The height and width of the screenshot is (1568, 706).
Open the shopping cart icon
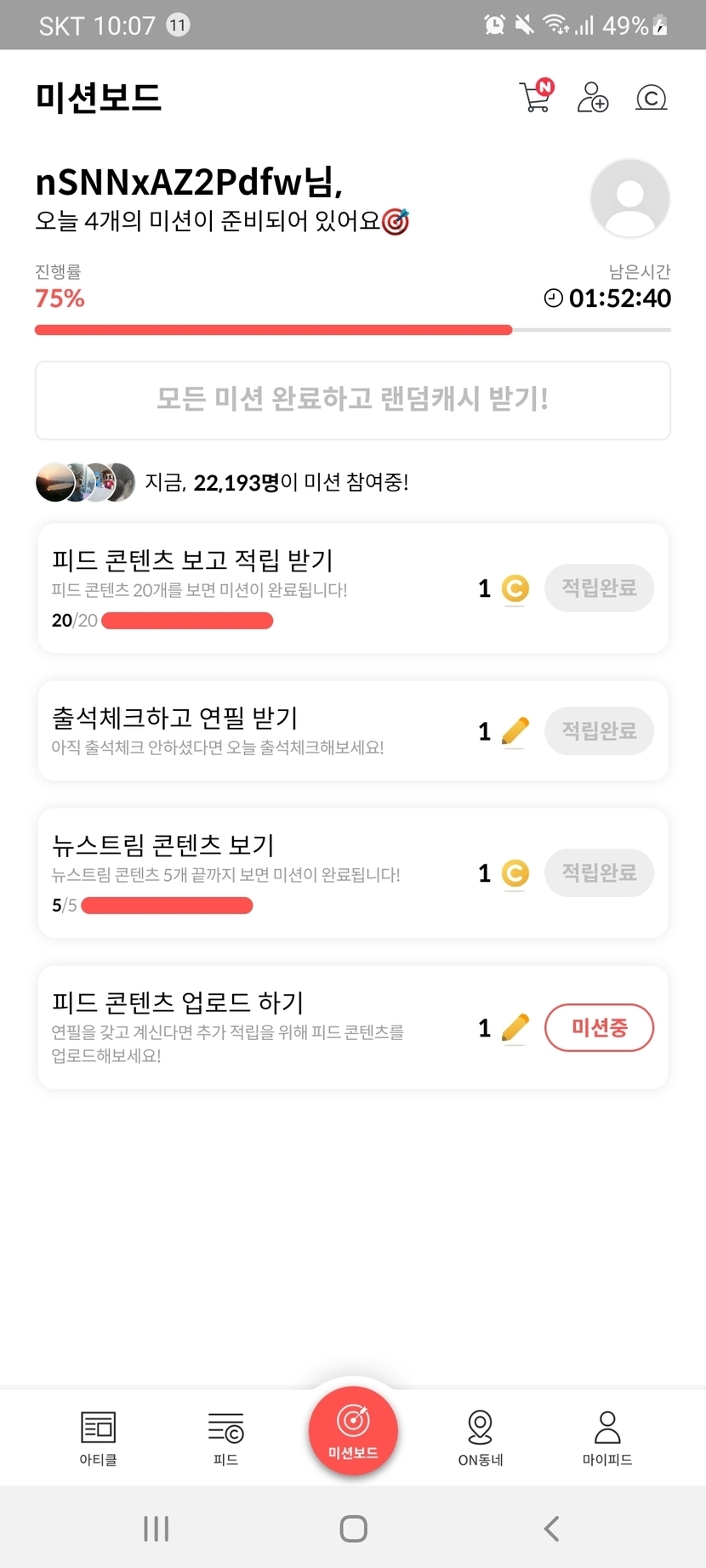(x=535, y=97)
